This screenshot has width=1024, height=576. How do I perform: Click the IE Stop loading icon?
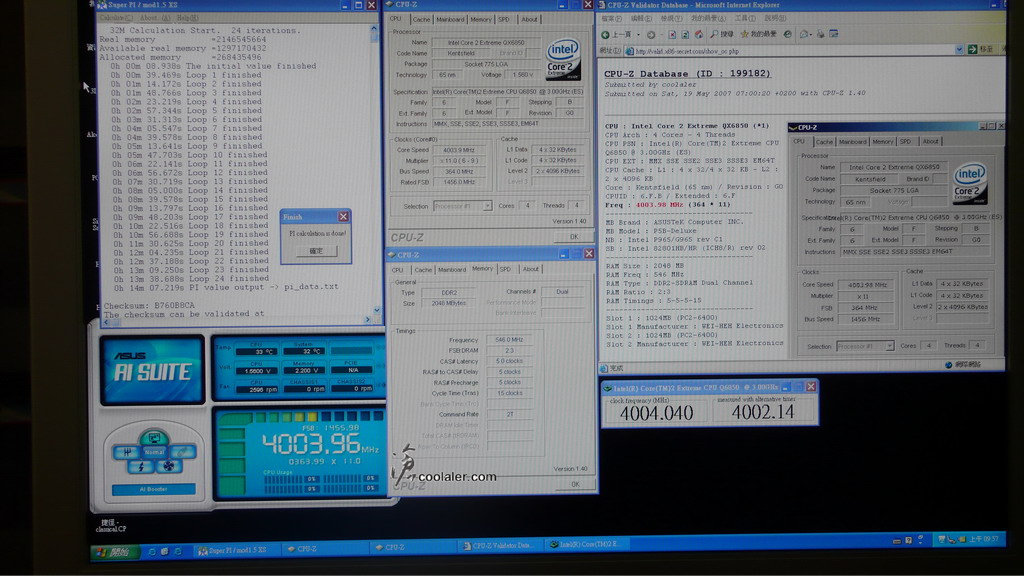[672, 35]
